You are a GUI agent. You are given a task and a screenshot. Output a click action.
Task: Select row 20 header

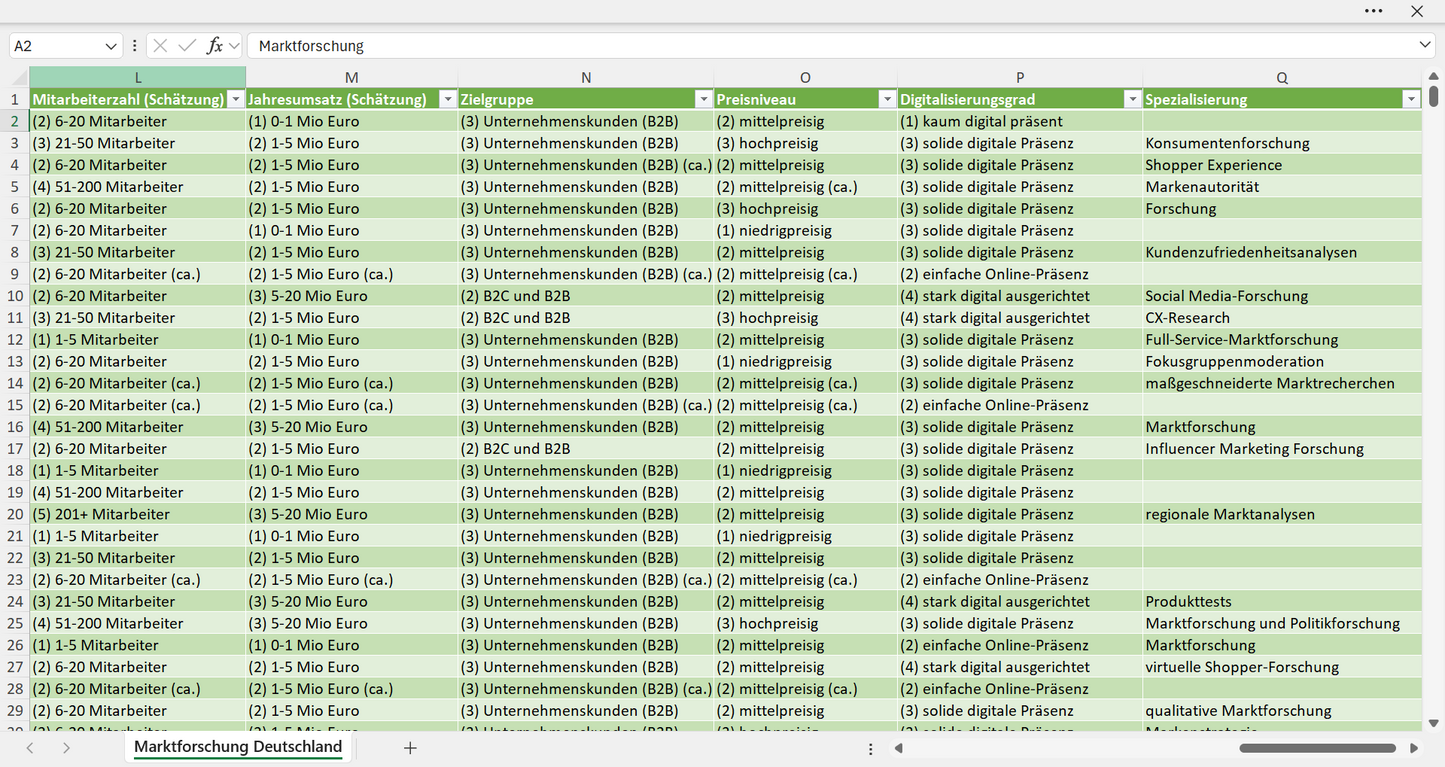click(15, 514)
